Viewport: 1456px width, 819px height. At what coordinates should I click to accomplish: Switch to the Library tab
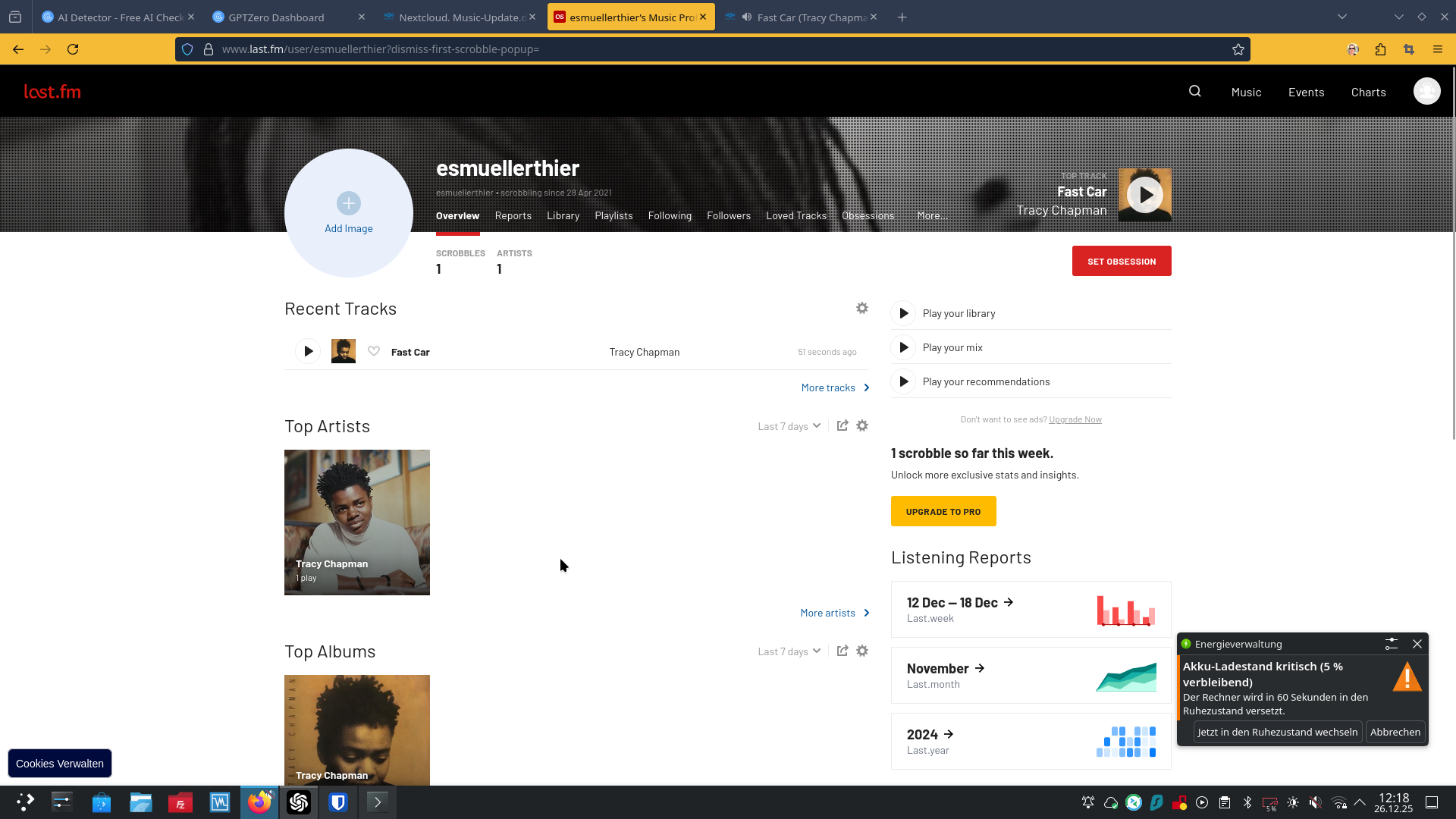point(563,216)
